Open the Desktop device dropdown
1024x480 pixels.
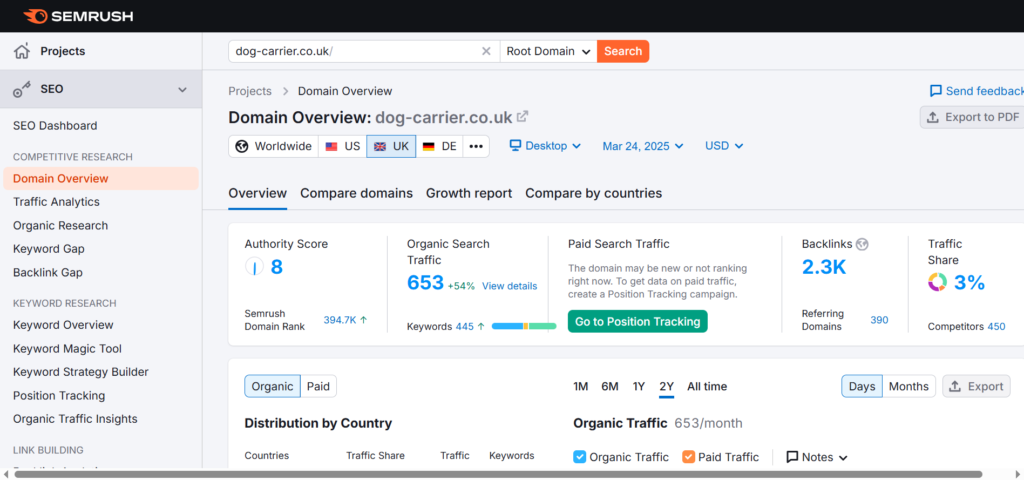click(x=545, y=146)
